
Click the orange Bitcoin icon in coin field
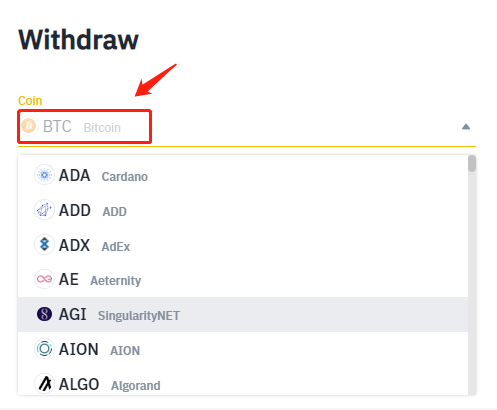29,126
